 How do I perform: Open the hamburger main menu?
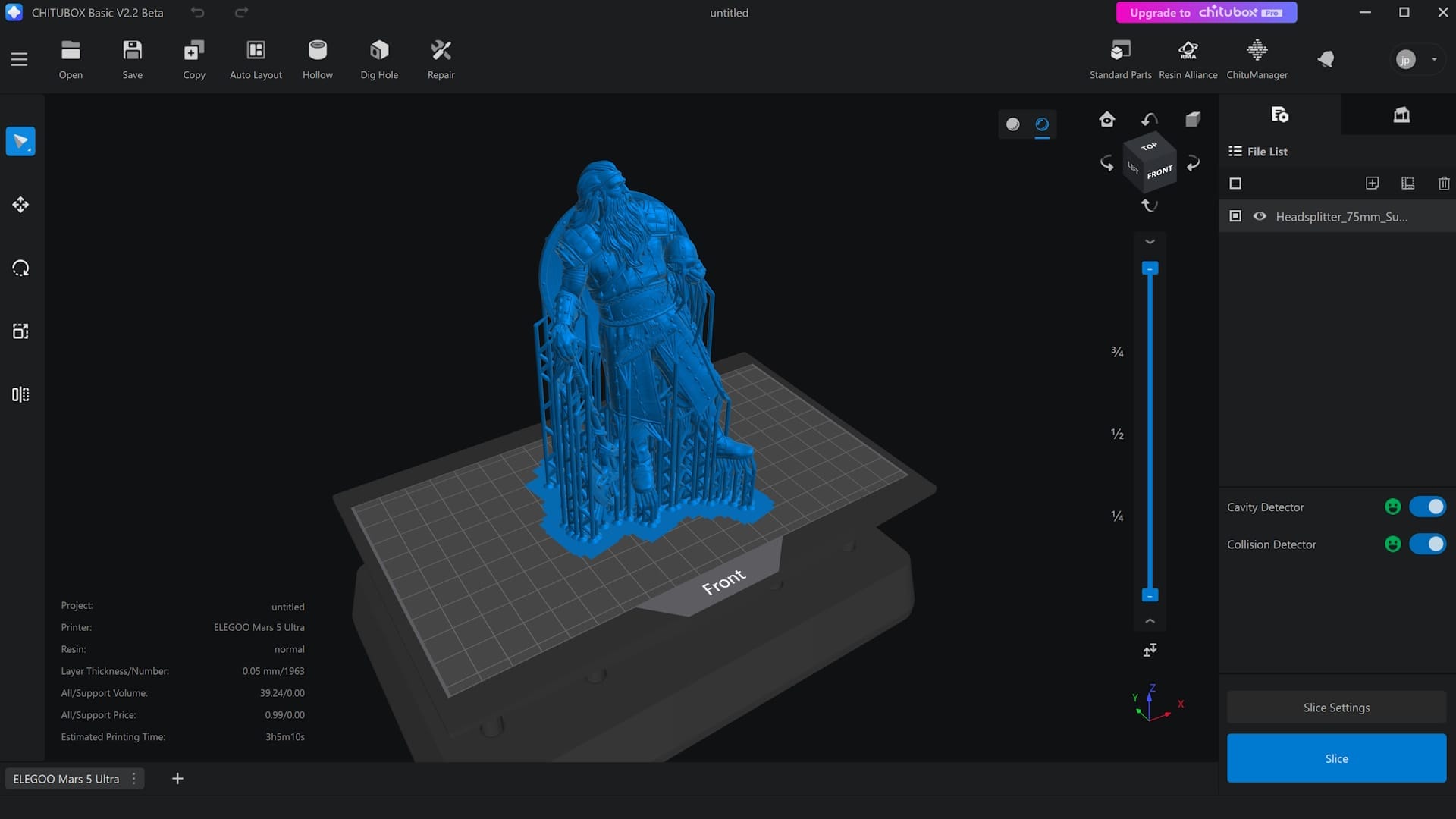tap(19, 59)
